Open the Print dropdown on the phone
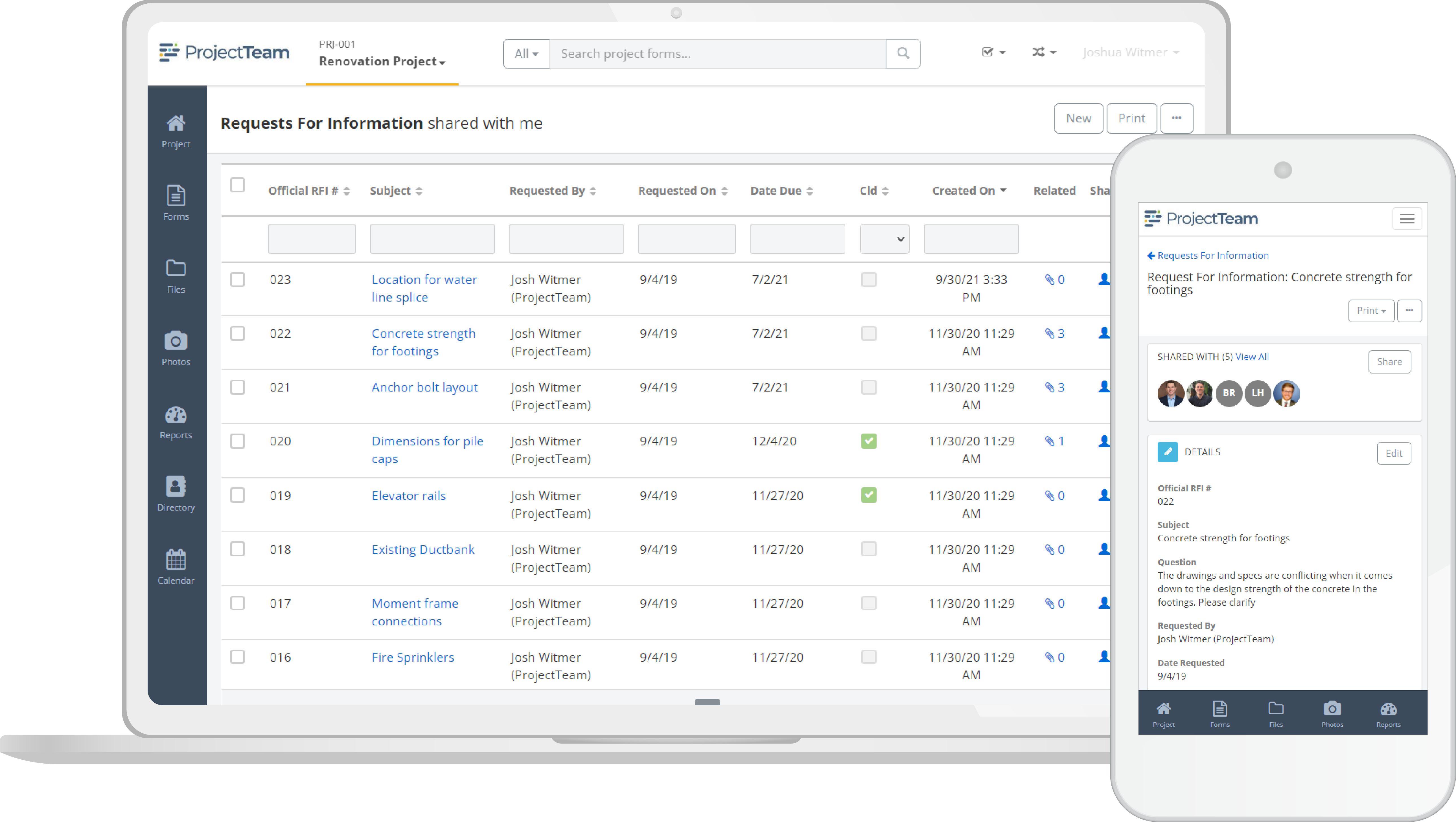The width and height of the screenshot is (1456, 822). click(1371, 311)
